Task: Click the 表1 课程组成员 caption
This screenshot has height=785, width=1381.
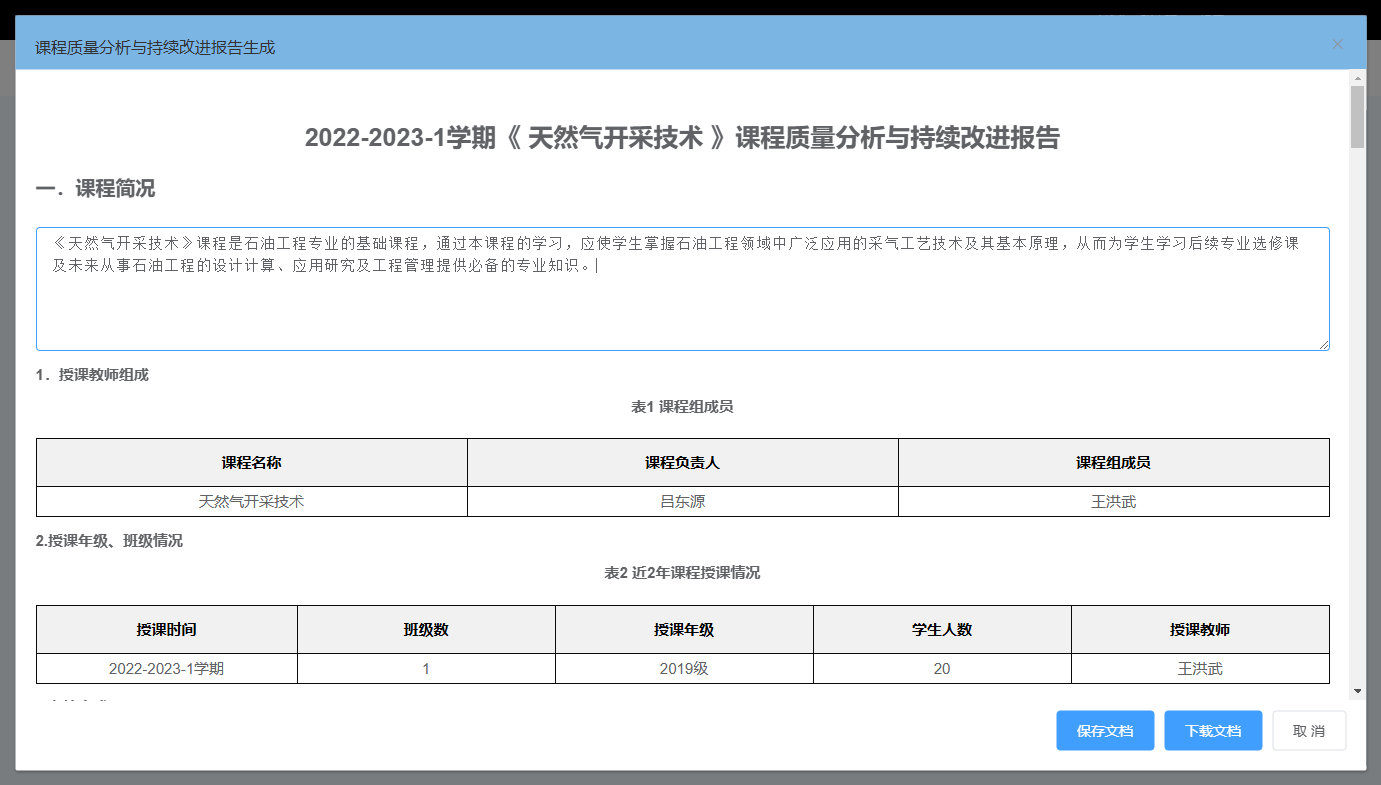Action: click(x=683, y=407)
